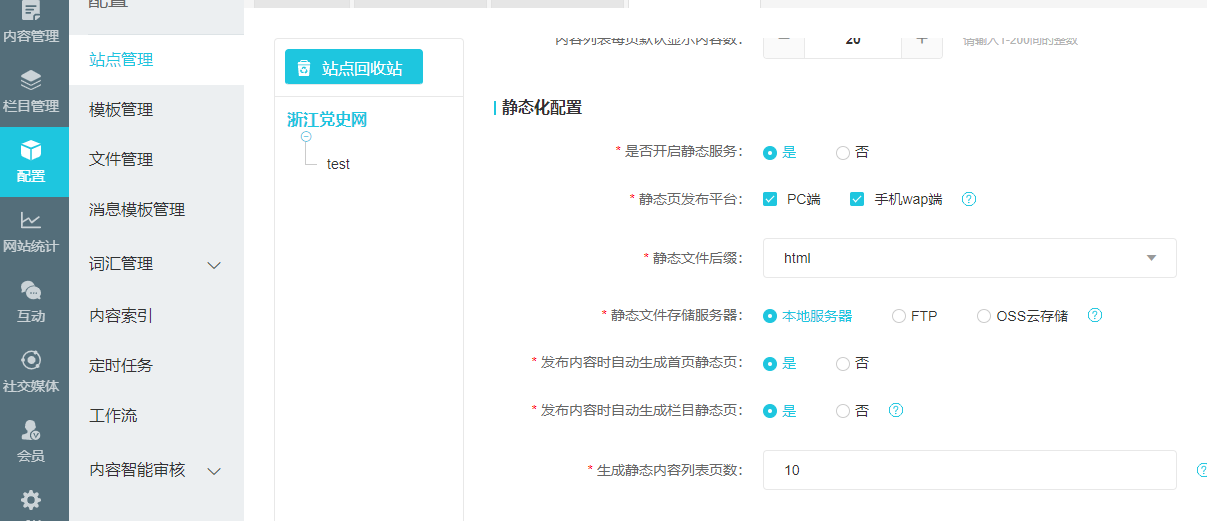Select the 浙江党史网 site node
Image resolution: width=1207 pixels, height=521 pixels.
click(327, 120)
